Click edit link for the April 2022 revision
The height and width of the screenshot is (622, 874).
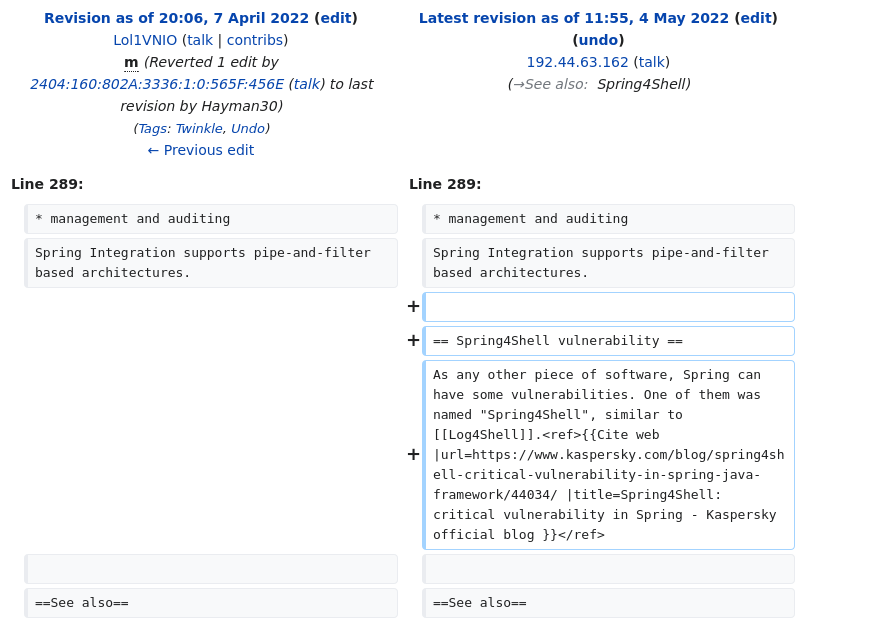pos(336,18)
